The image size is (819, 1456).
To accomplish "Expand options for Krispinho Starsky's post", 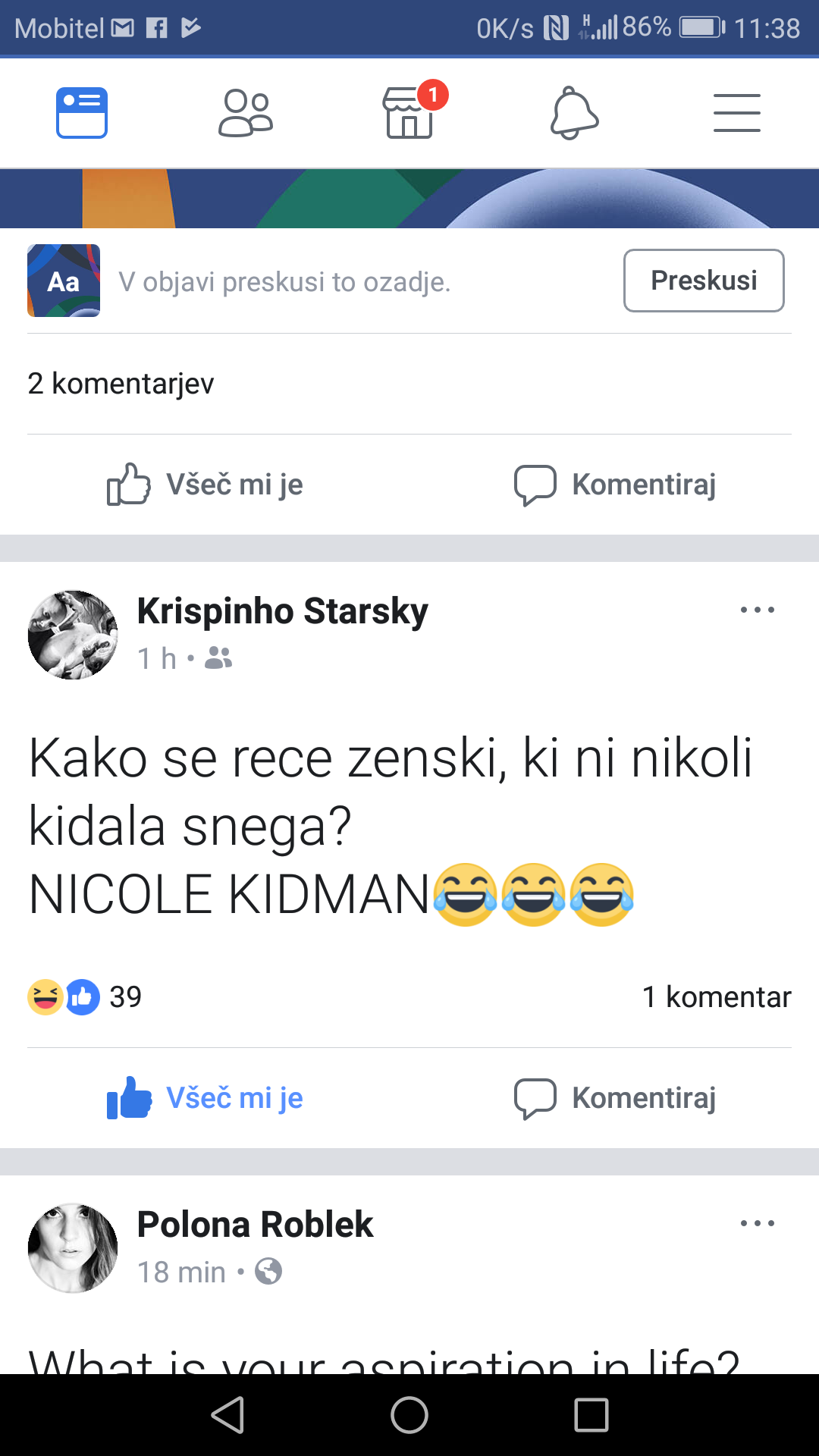I will click(x=757, y=610).
